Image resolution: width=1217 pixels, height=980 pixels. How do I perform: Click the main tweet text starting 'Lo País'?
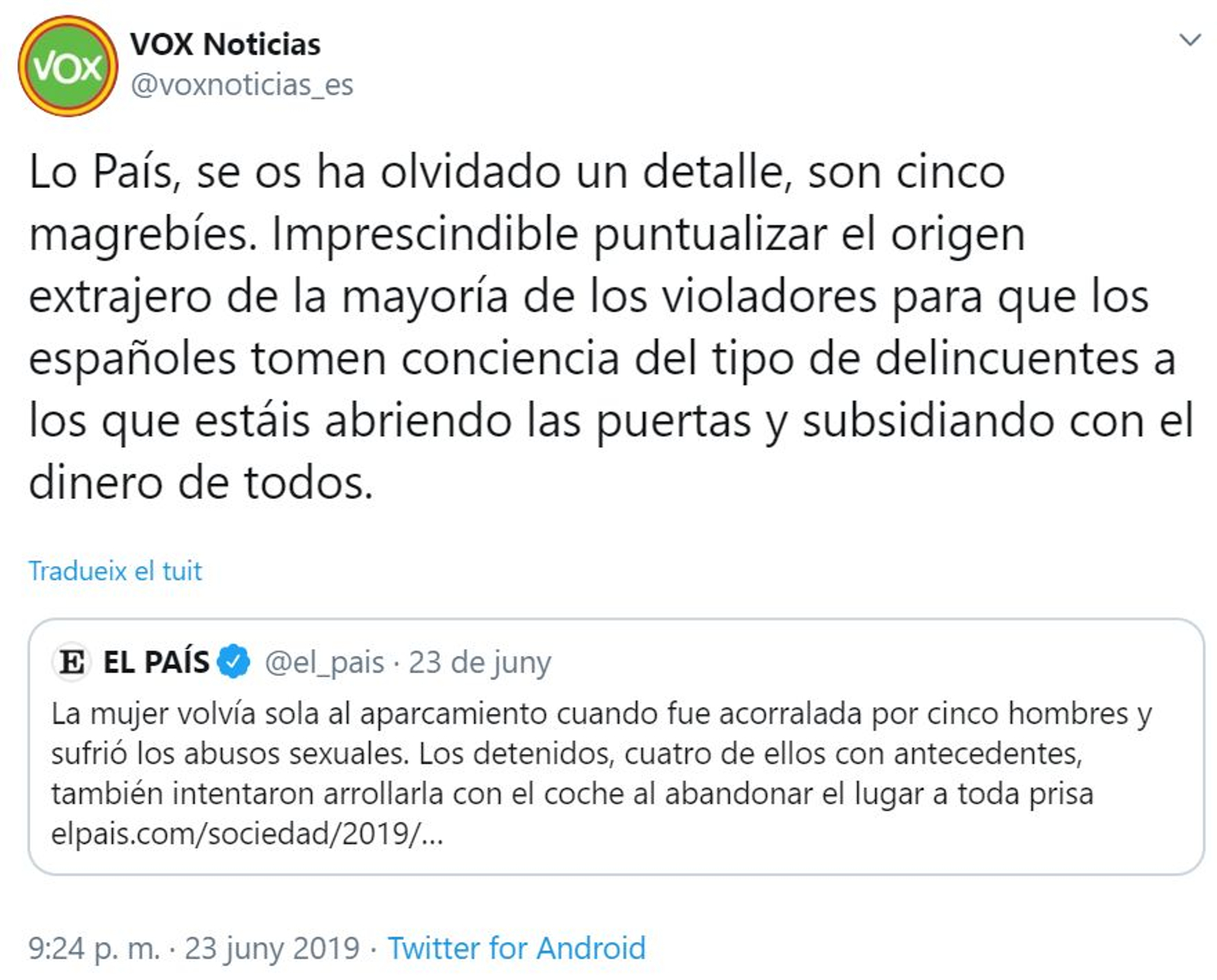(x=601, y=327)
